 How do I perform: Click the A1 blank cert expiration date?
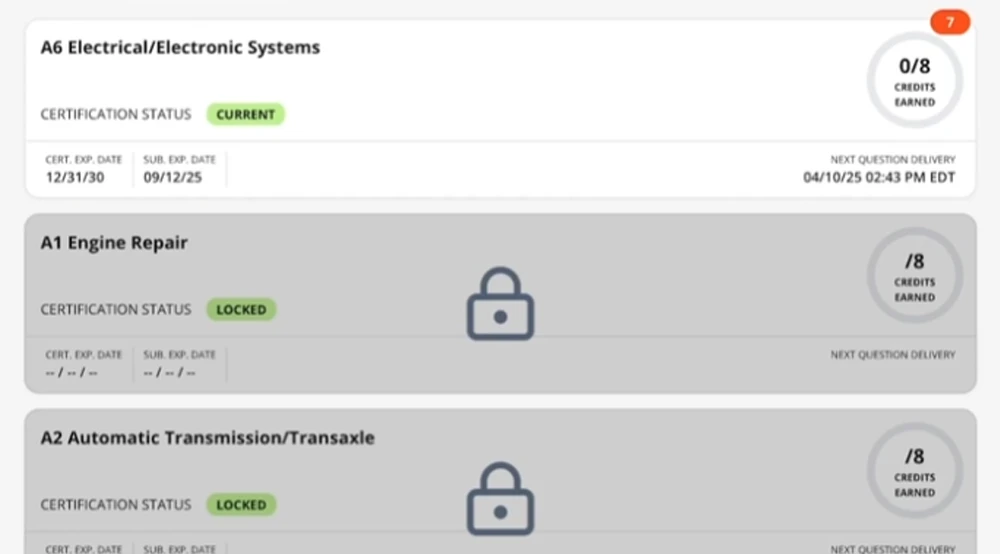(x=71, y=373)
